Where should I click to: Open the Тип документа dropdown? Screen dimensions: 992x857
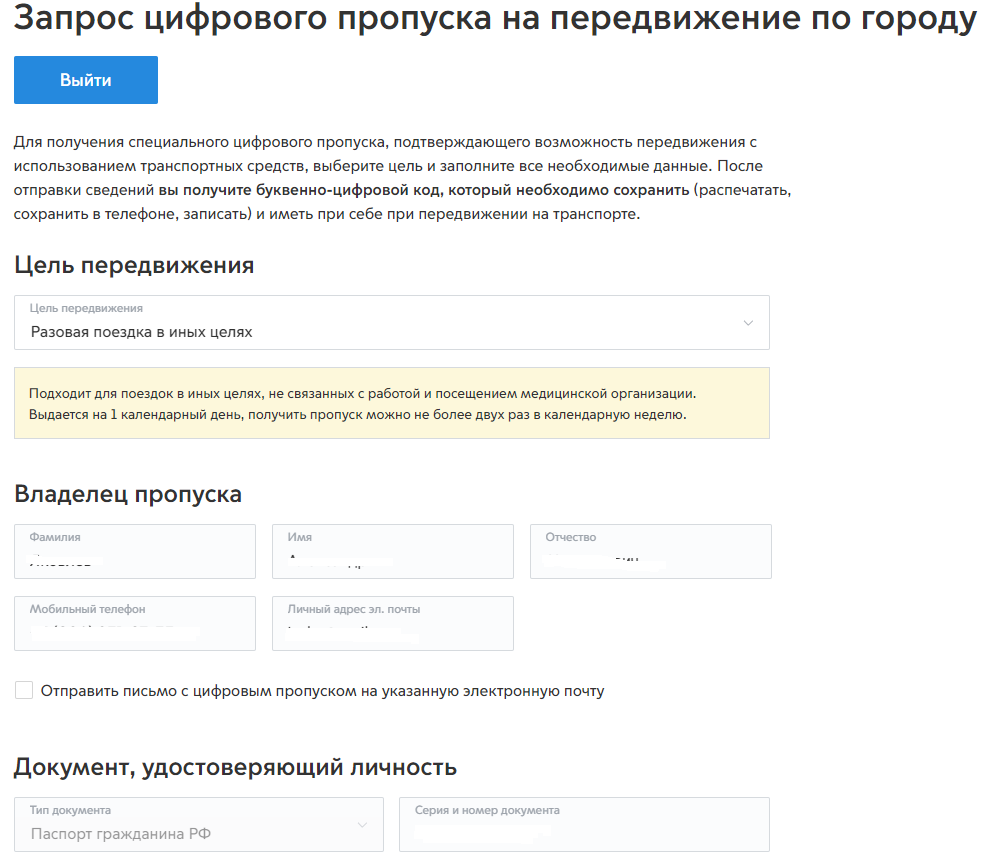coord(197,824)
